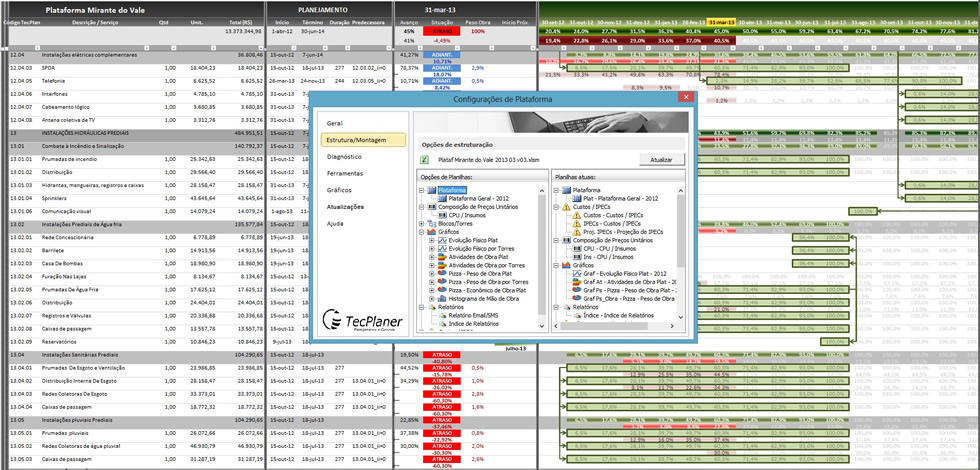The height and width of the screenshot is (470, 980).
Task: Select the Evolução Físico Plat chart icon
Action: (443, 241)
